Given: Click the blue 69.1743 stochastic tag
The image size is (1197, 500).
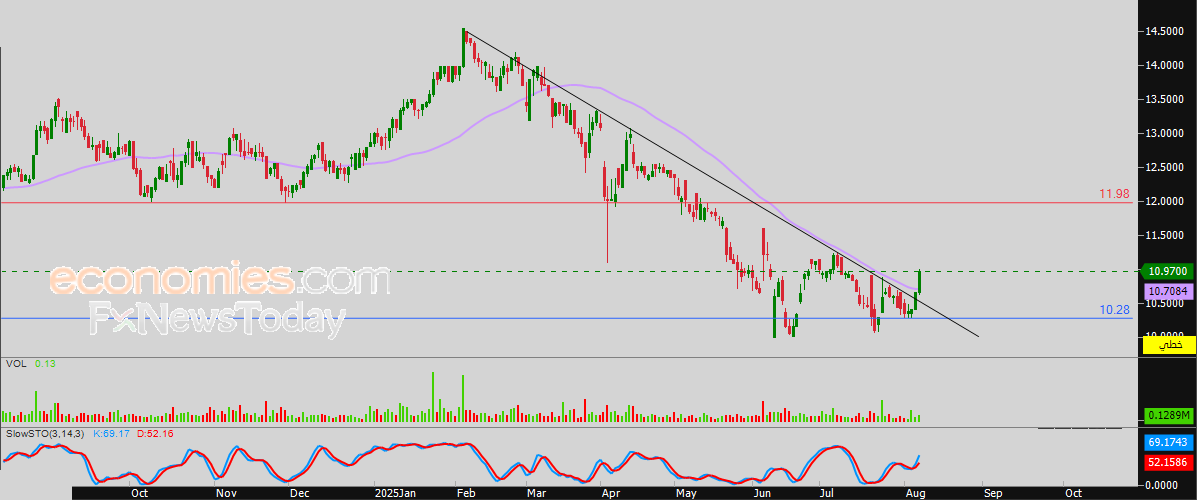Looking at the screenshot, I should click(1168, 442).
